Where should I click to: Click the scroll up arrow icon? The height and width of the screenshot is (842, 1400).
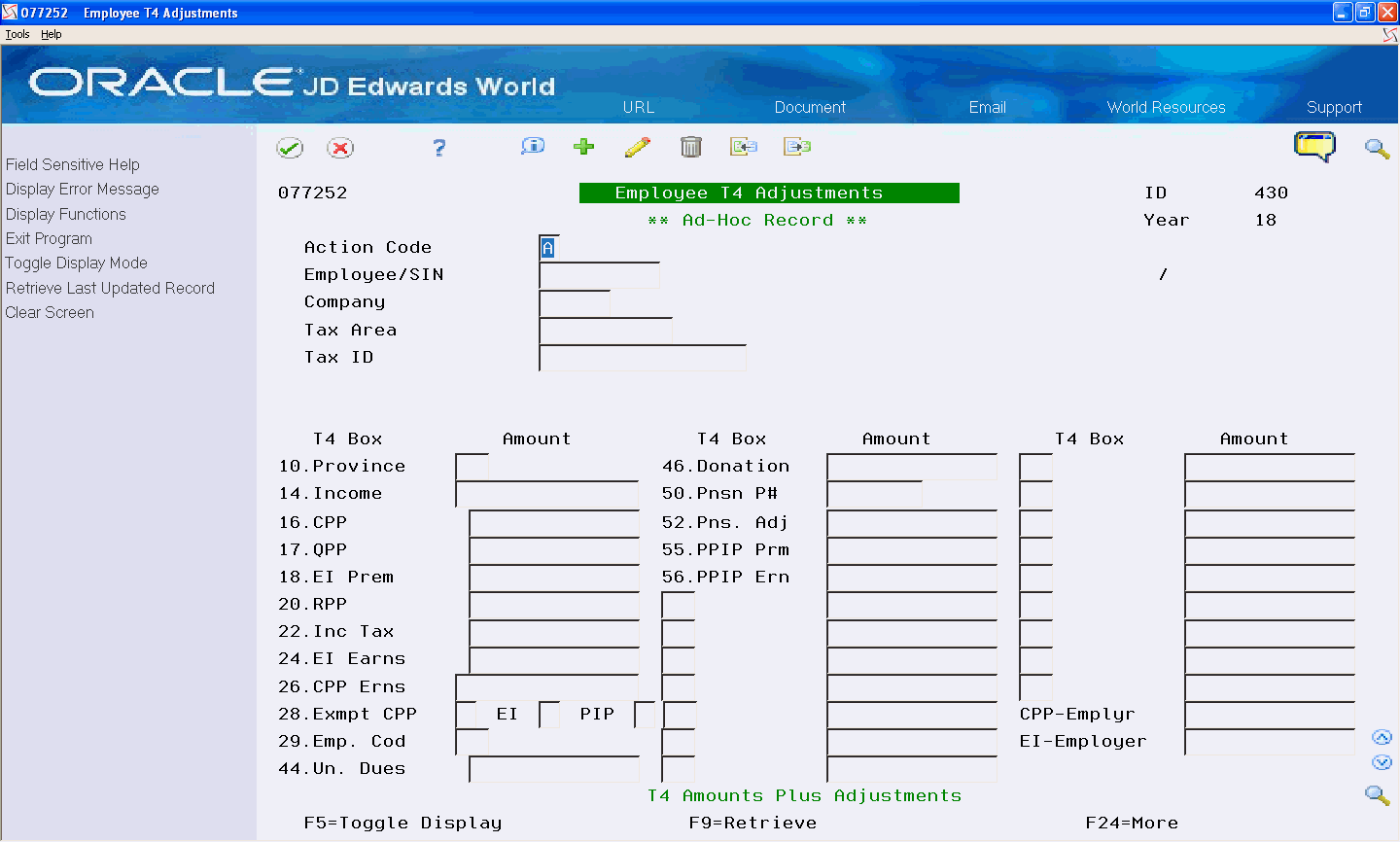point(1382,738)
